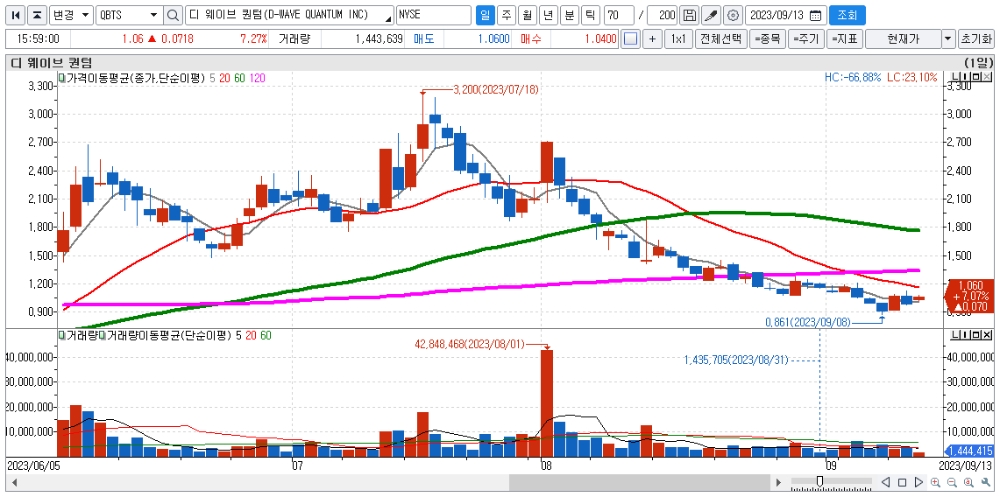Open chart tools via the wrench icon

(985, 482)
